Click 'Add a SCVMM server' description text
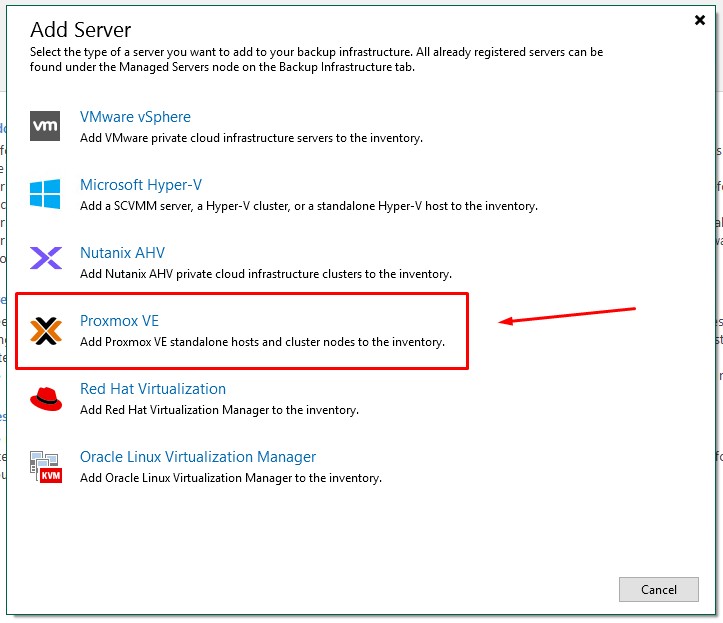The width and height of the screenshot is (723, 623). [308, 206]
